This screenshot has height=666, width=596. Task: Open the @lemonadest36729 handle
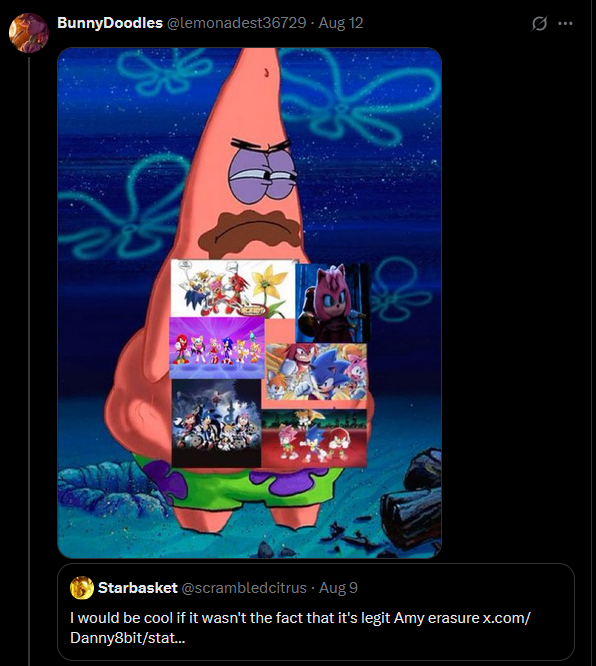[237, 23]
